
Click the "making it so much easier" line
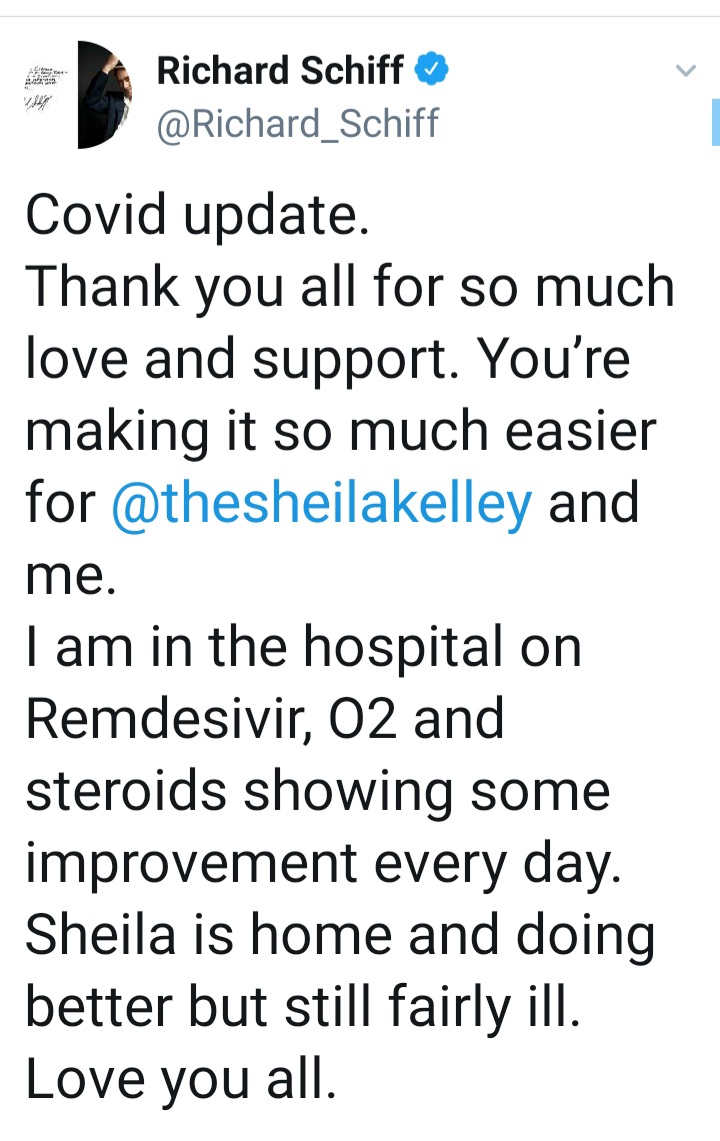341,432
